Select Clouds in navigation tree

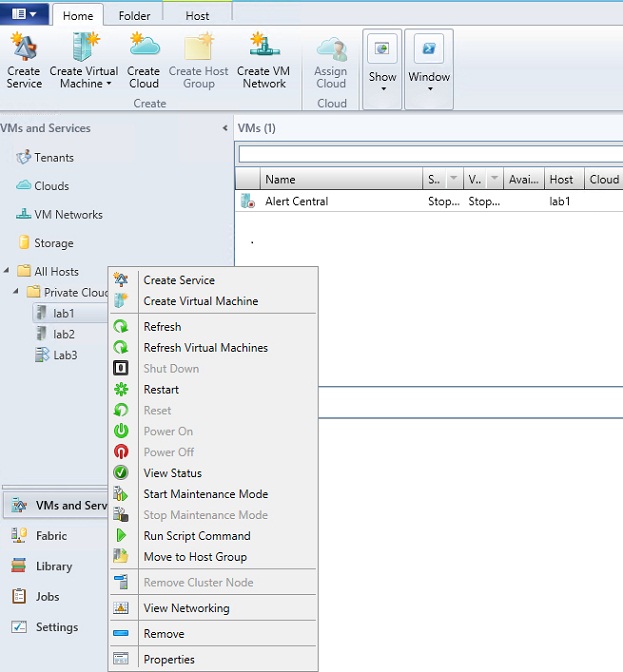point(42,186)
